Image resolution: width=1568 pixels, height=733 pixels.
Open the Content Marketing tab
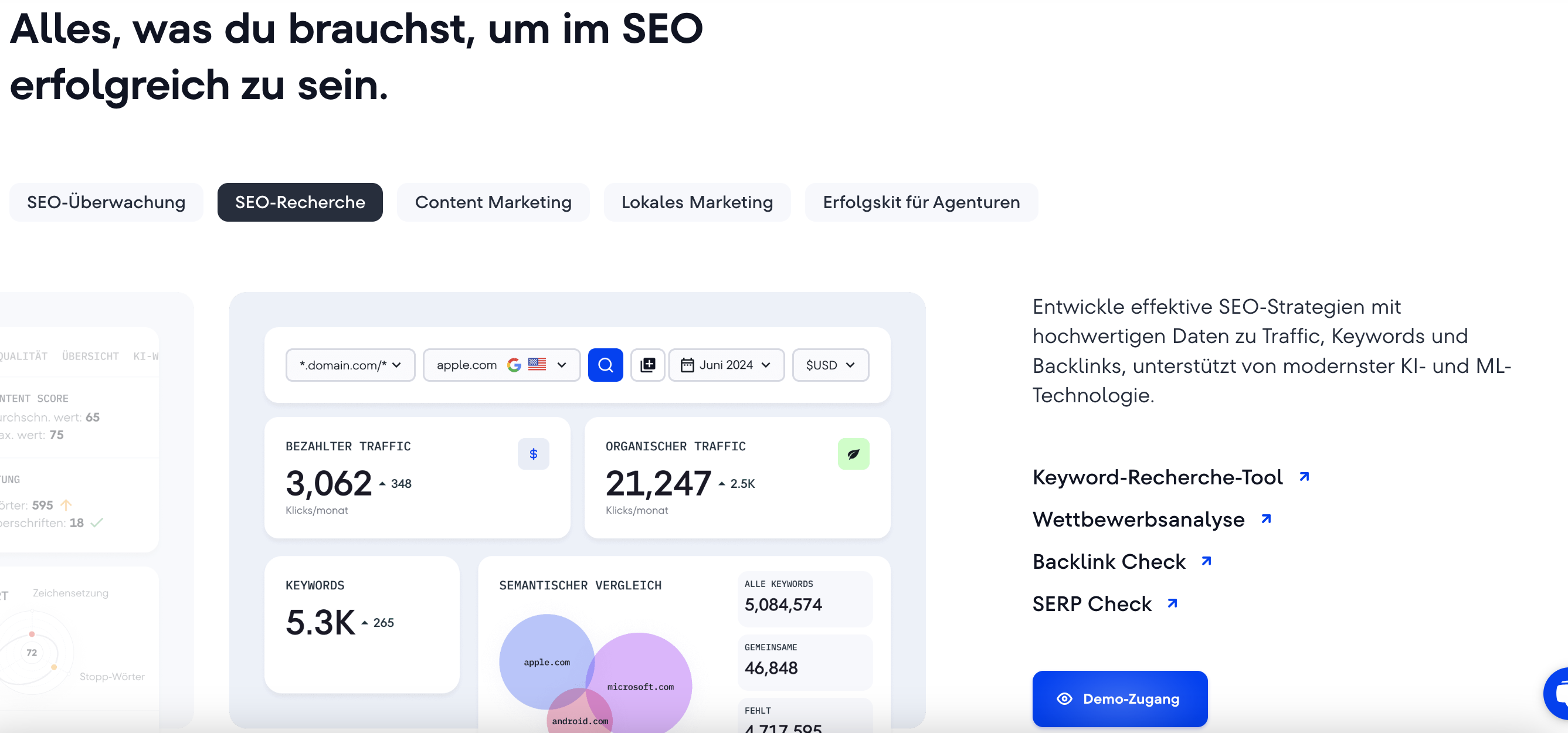coord(493,202)
